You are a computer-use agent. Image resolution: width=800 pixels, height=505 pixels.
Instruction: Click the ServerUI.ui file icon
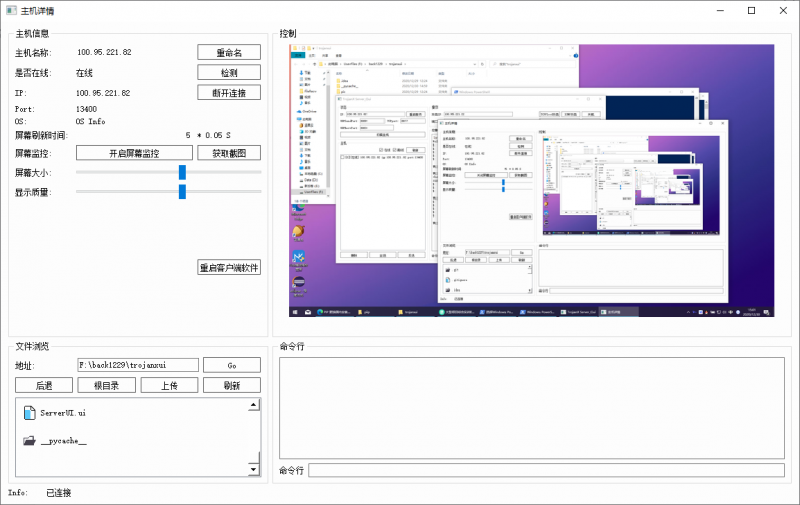[29, 412]
